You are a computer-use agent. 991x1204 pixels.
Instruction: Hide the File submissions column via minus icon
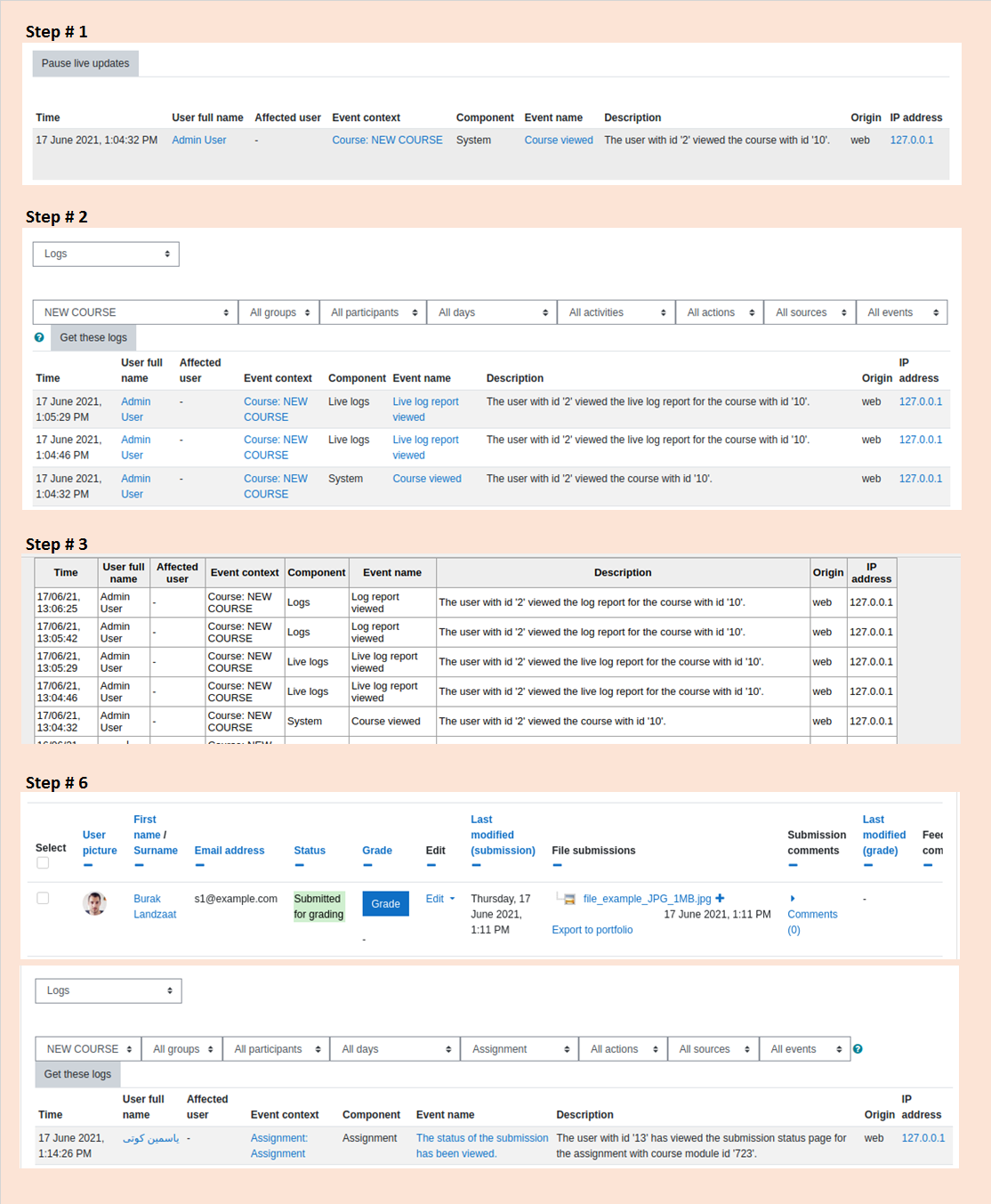click(x=557, y=865)
